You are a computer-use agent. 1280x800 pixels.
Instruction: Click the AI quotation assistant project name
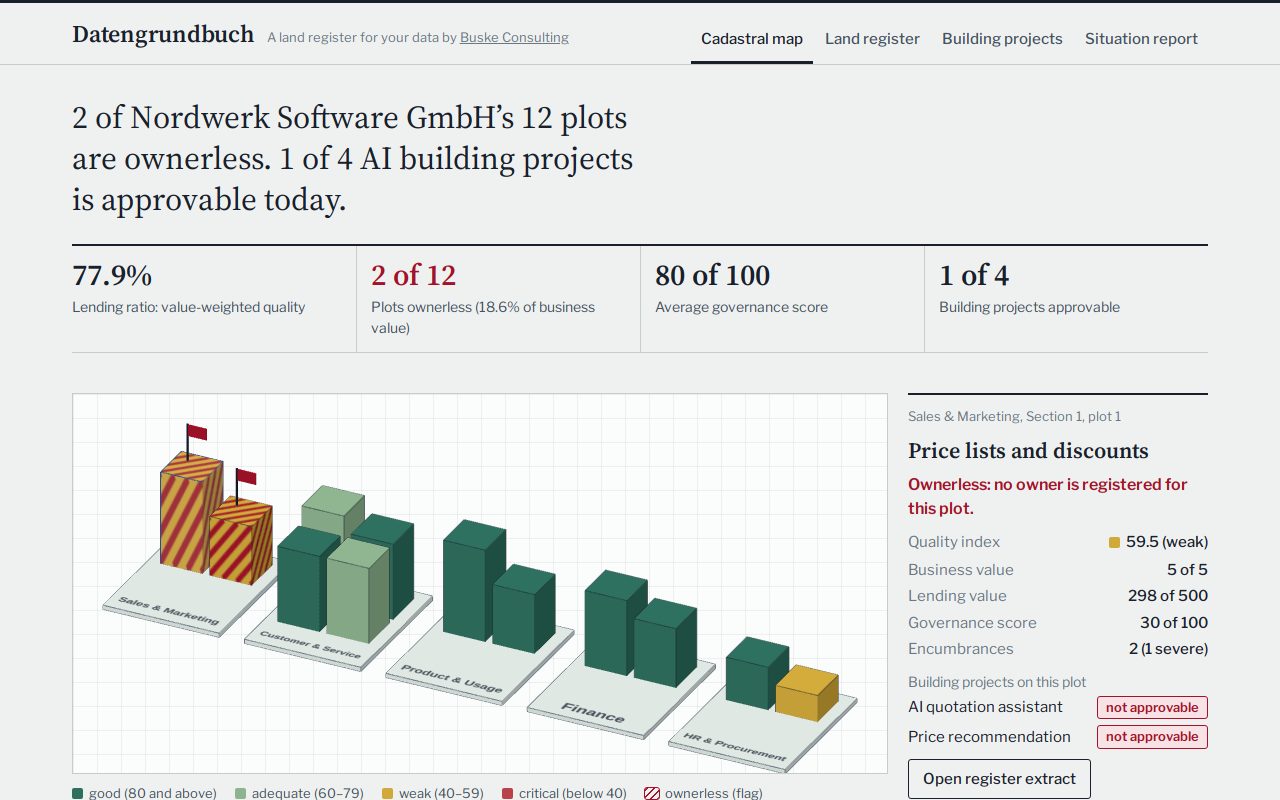tap(985, 707)
